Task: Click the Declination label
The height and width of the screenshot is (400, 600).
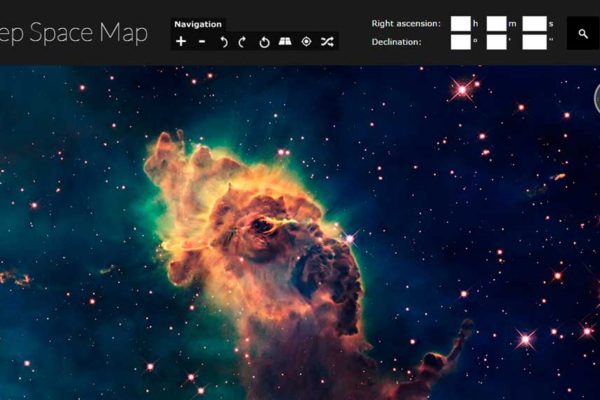Action: (396, 42)
